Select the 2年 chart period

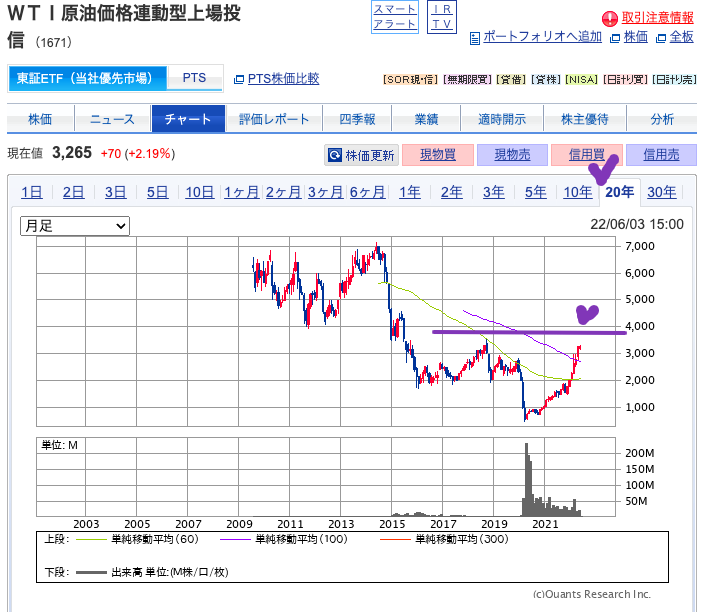point(451,192)
